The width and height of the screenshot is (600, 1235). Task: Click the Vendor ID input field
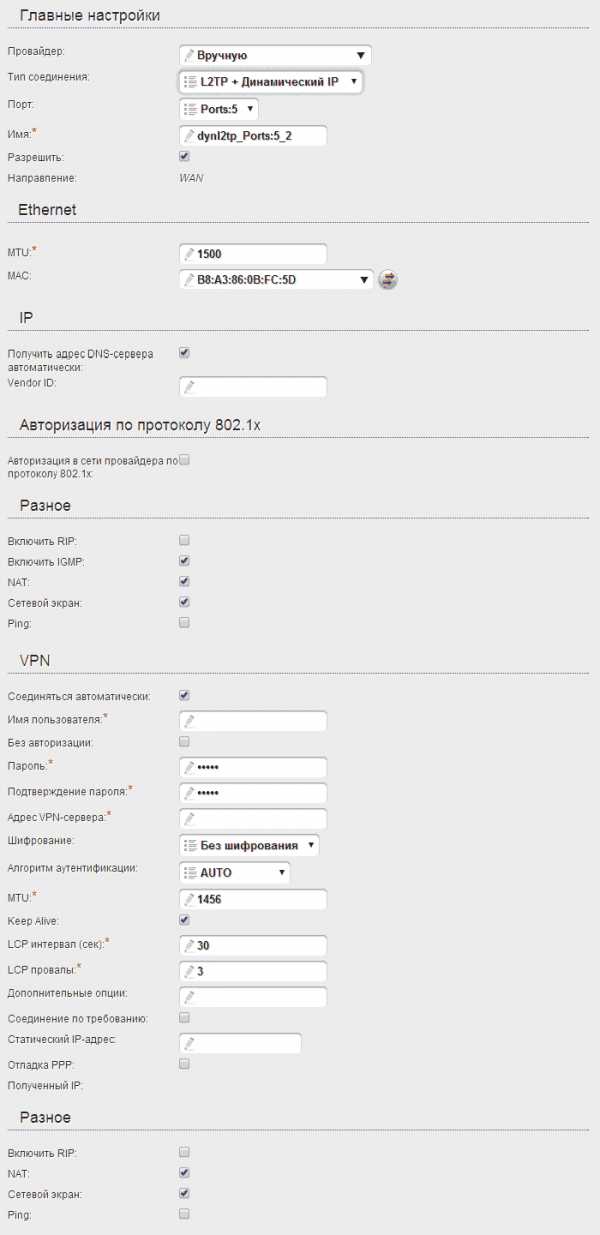pos(253,386)
